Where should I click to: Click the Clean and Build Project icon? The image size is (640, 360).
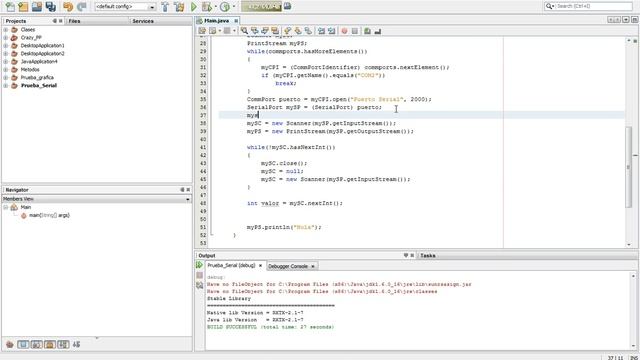(x=179, y=7)
